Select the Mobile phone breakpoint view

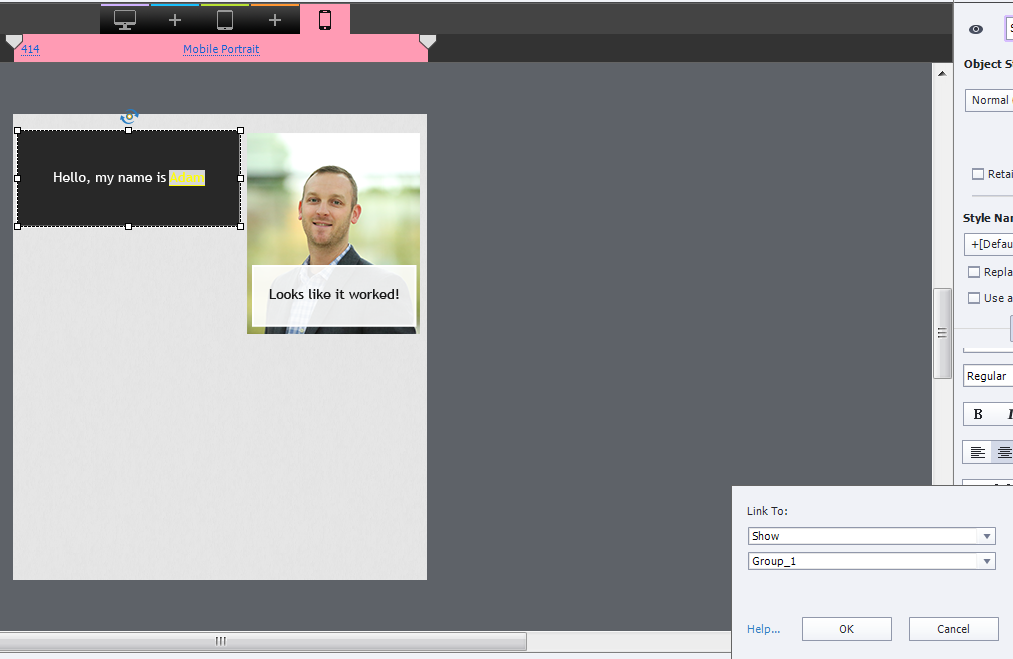pyautogui.click(x=325, y=20)
